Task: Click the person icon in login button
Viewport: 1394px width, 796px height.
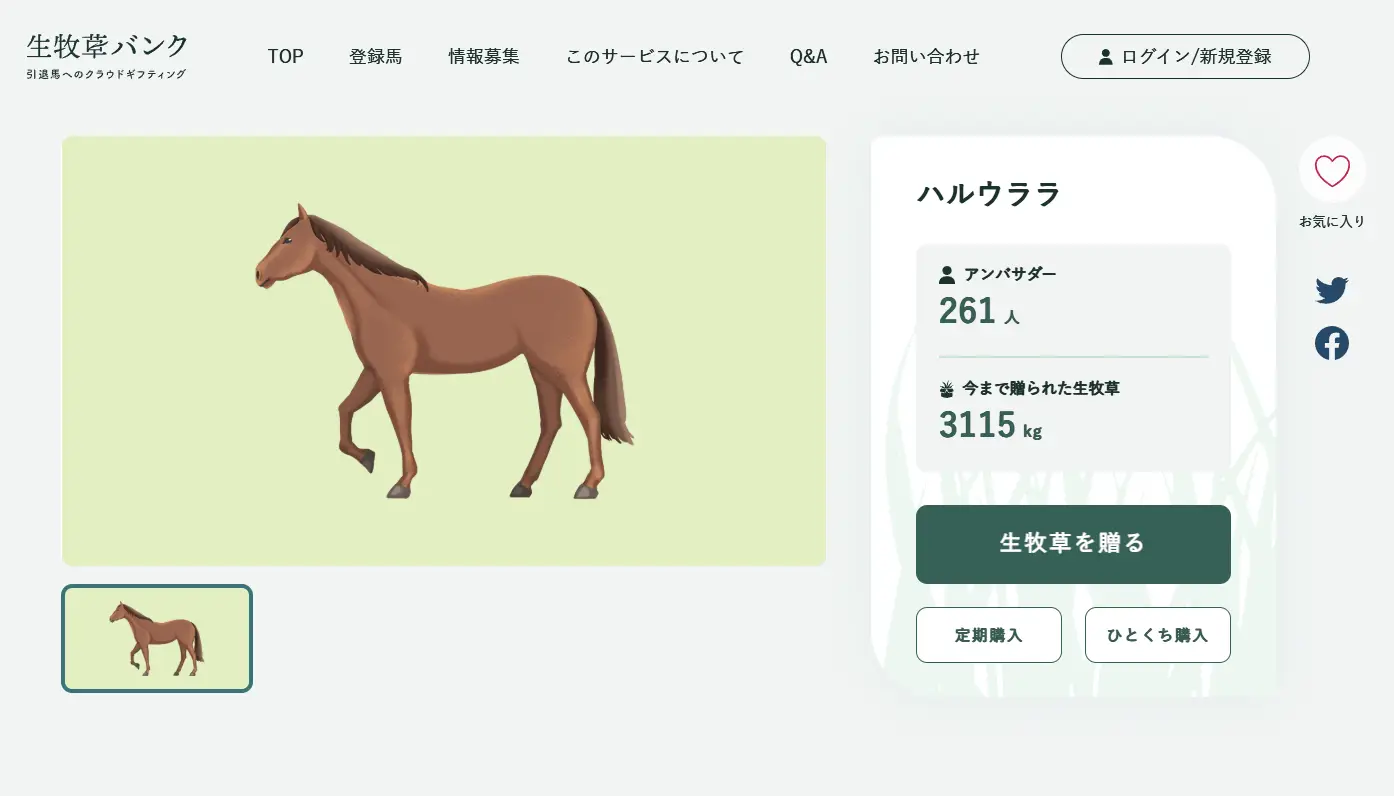Action: 1105,57
